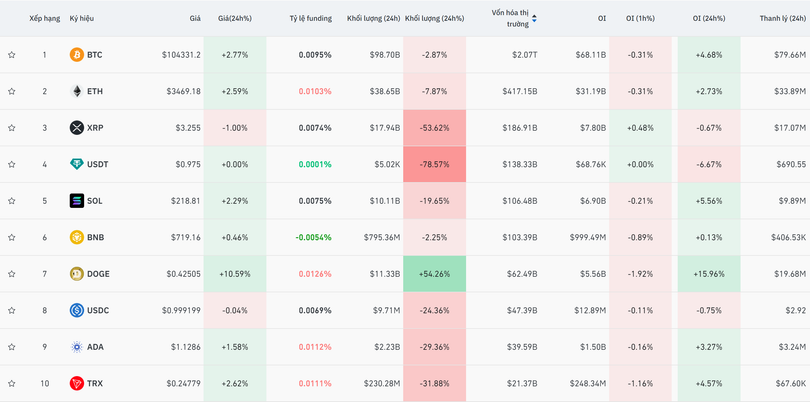This screenshot has width=810, height=402.
Task: Open the ADA coin symbol link
Action: point(97,347)
